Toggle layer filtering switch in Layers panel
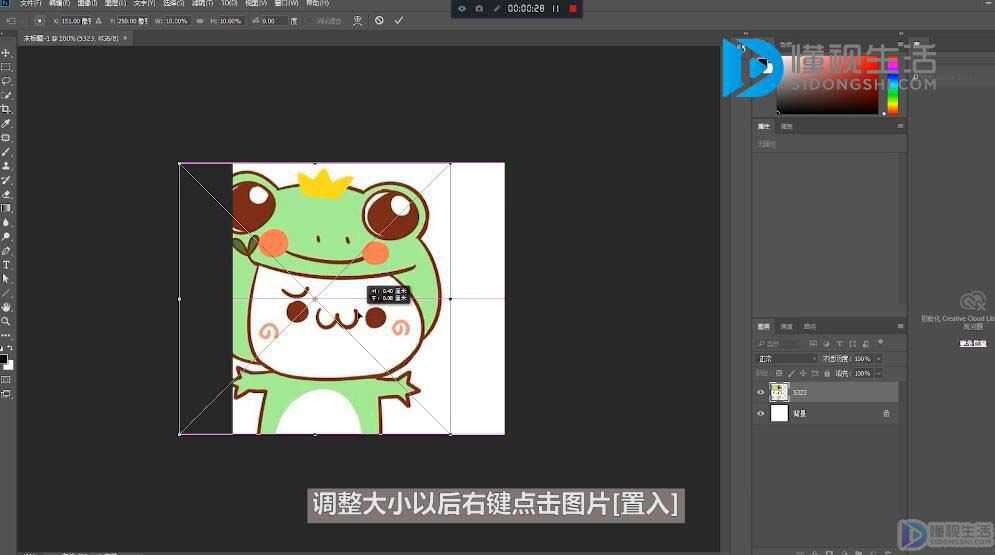 (x=880, y=343)
